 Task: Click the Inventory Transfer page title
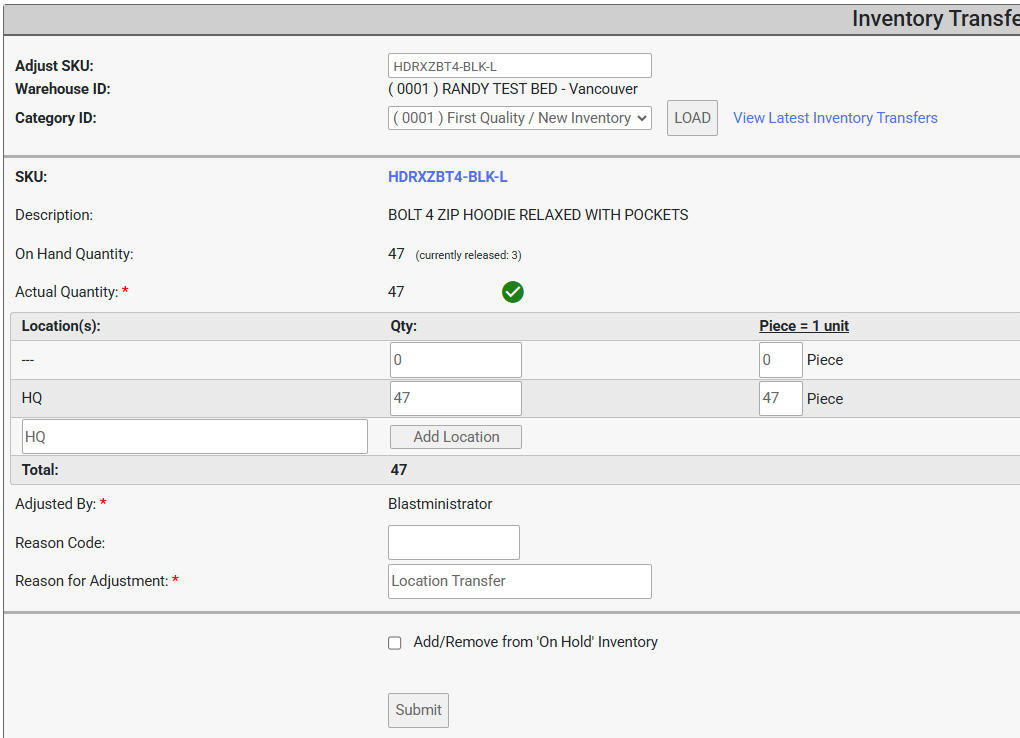coord(934,19)
